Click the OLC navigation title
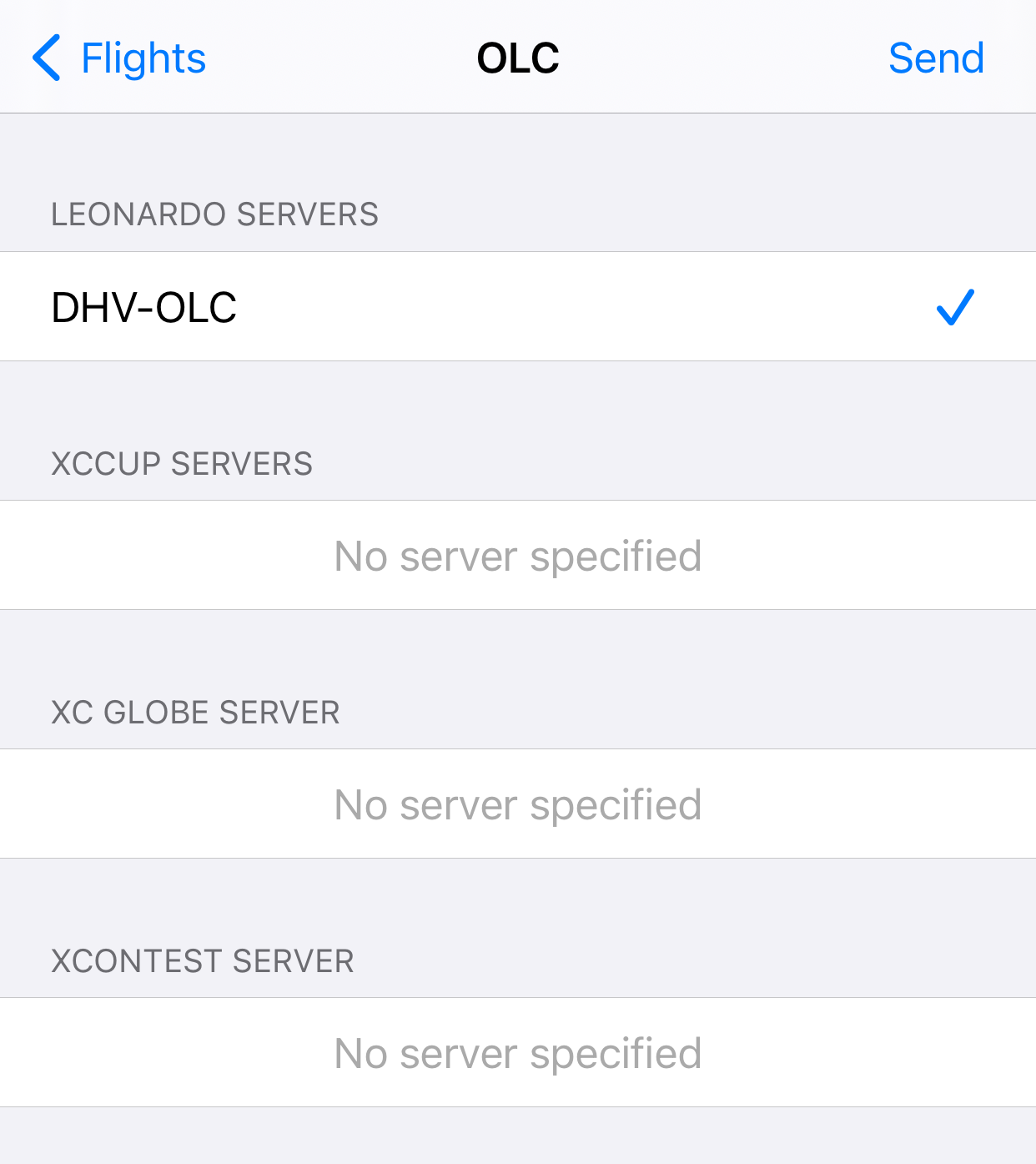This screenshot has width=1036, height=1164. [x=518, y=58]
